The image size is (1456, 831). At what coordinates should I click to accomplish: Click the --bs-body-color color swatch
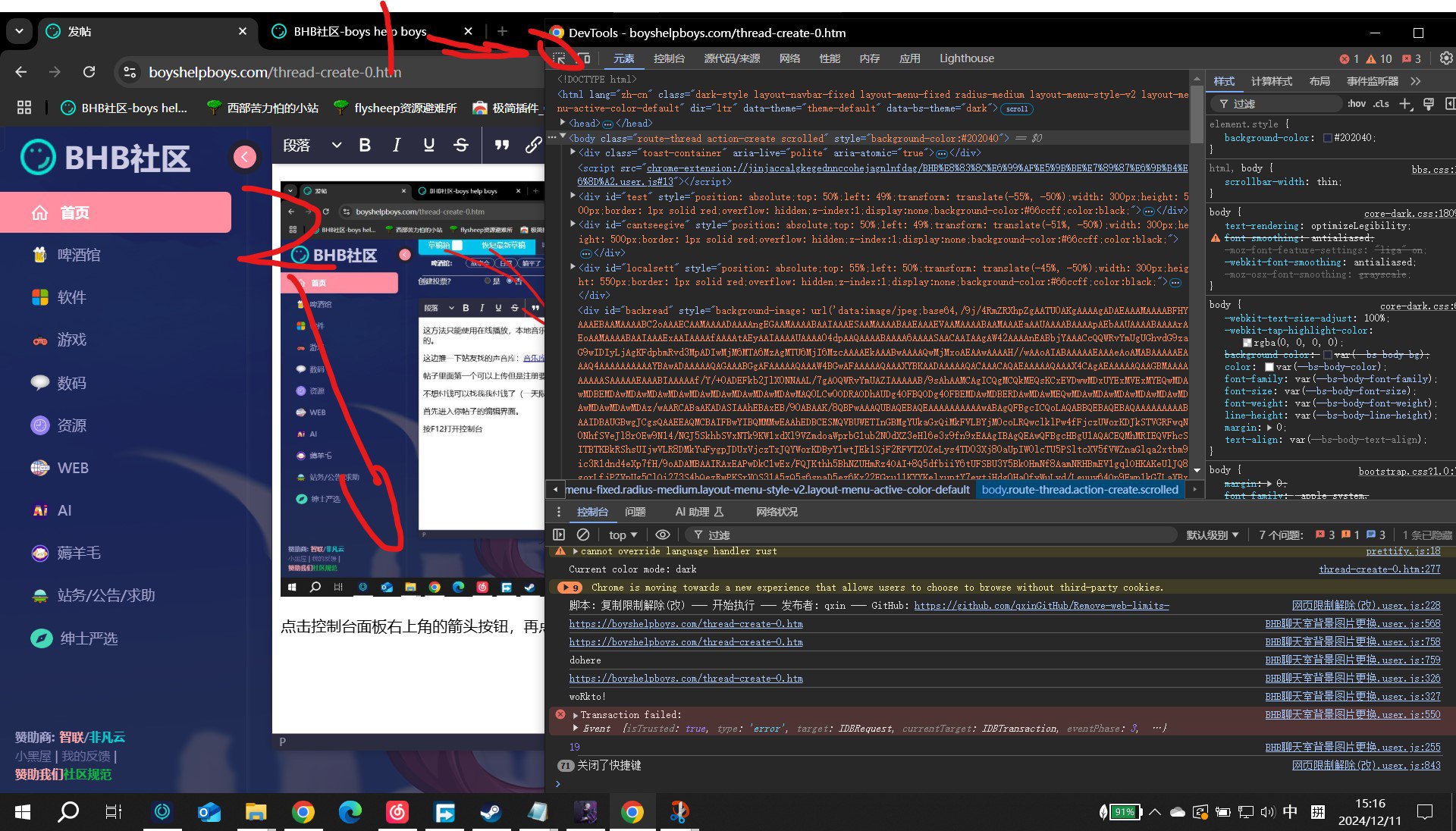tap(1269, 367)
